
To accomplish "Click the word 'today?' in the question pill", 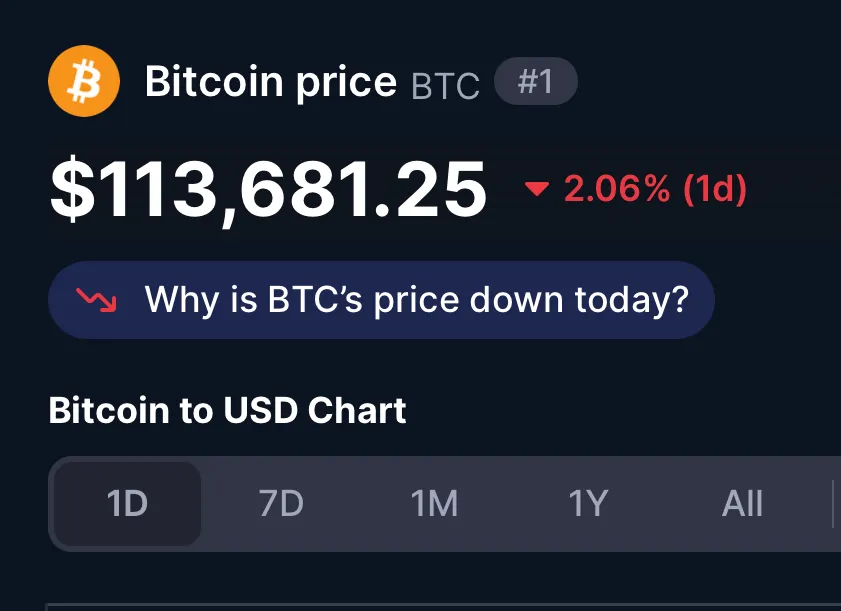I will pos(632,300).
